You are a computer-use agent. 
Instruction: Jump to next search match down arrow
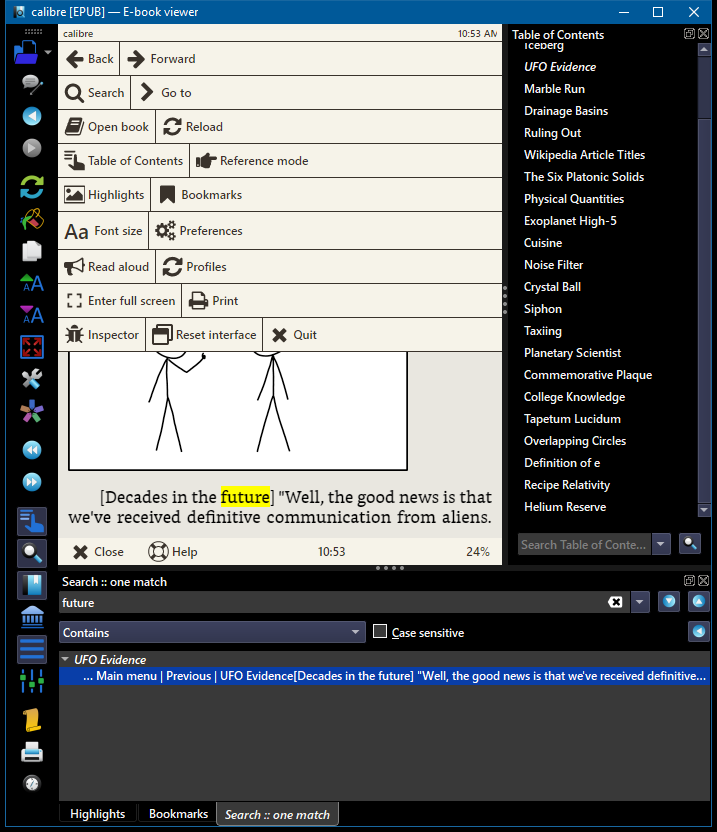pos(669,601)
